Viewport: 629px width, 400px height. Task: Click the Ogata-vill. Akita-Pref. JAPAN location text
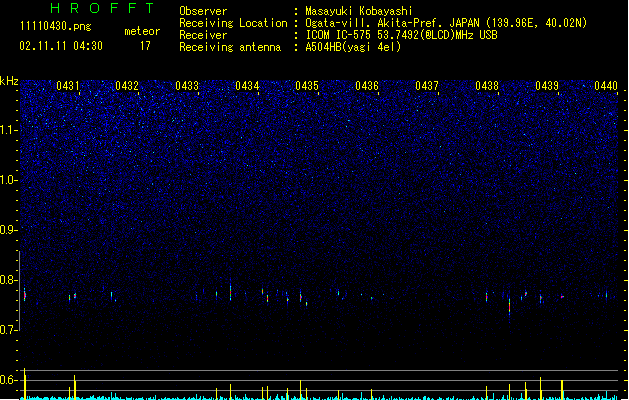(x=446, y=23)
